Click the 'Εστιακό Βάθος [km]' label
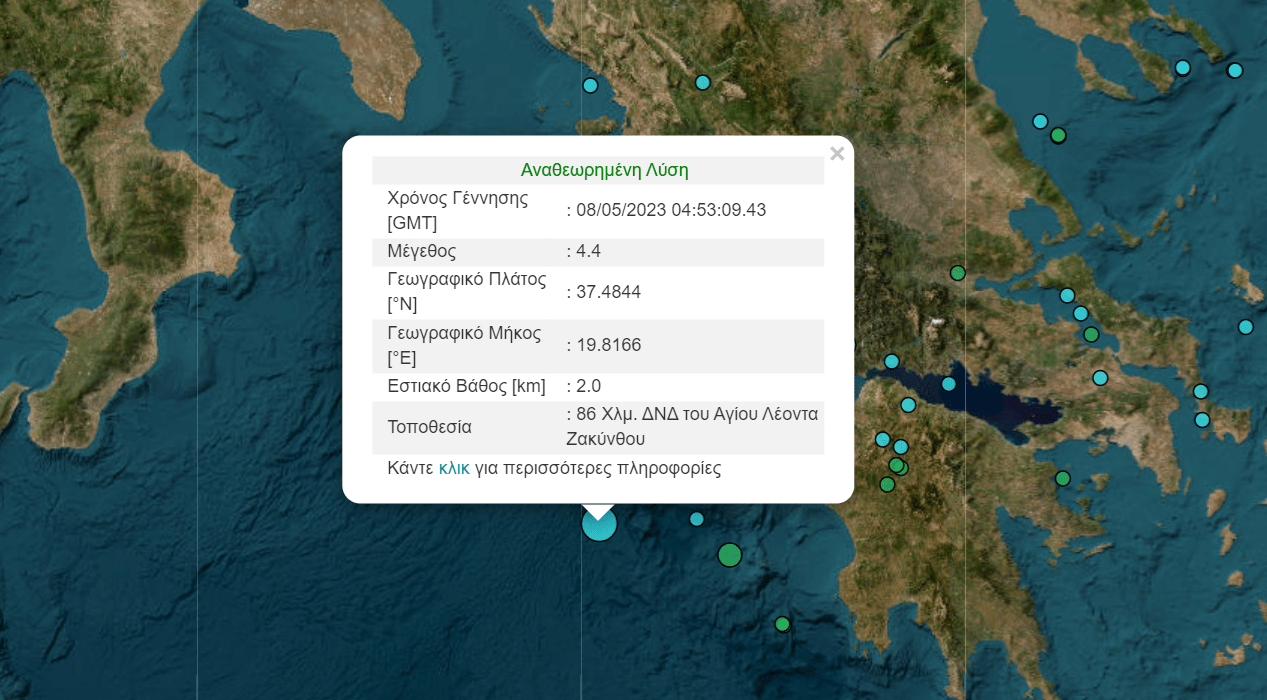1267x700 pixels. (467, 386)
